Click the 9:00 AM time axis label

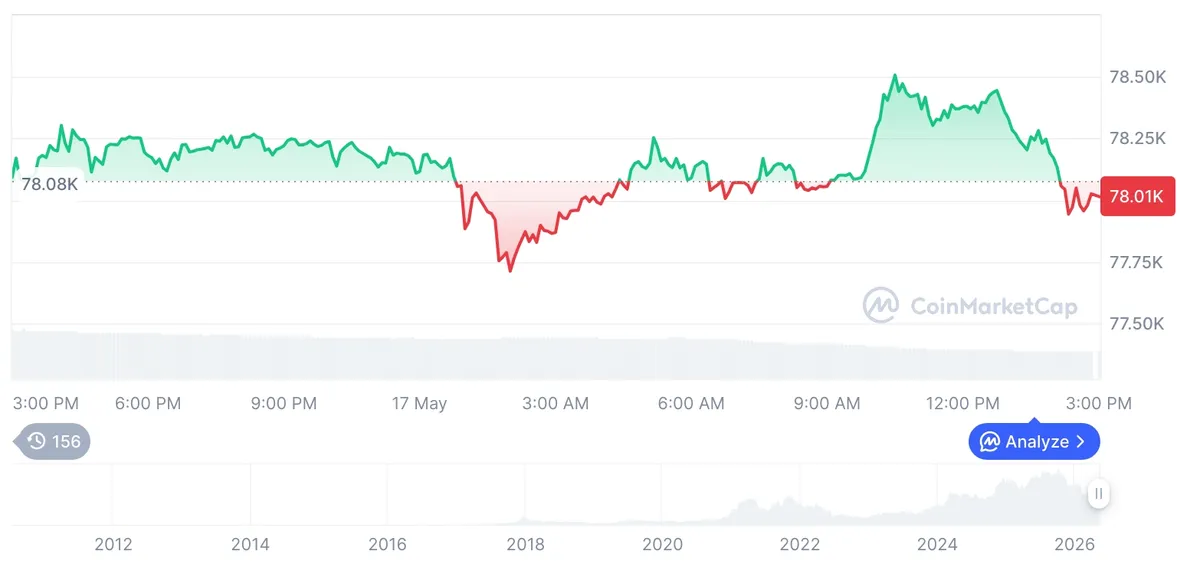coord(826,404)
